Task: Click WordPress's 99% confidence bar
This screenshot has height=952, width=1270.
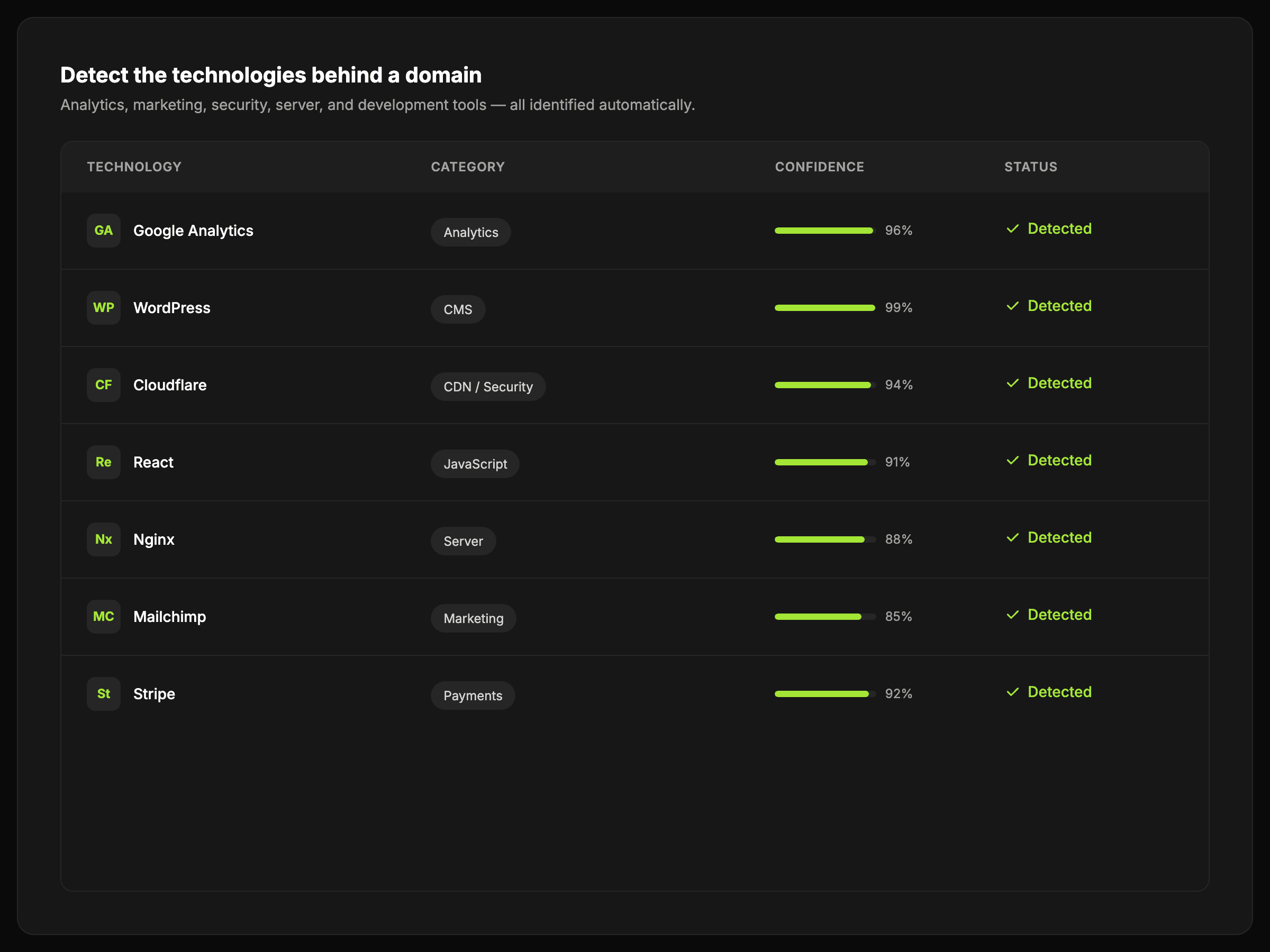Action: point(824,308)
